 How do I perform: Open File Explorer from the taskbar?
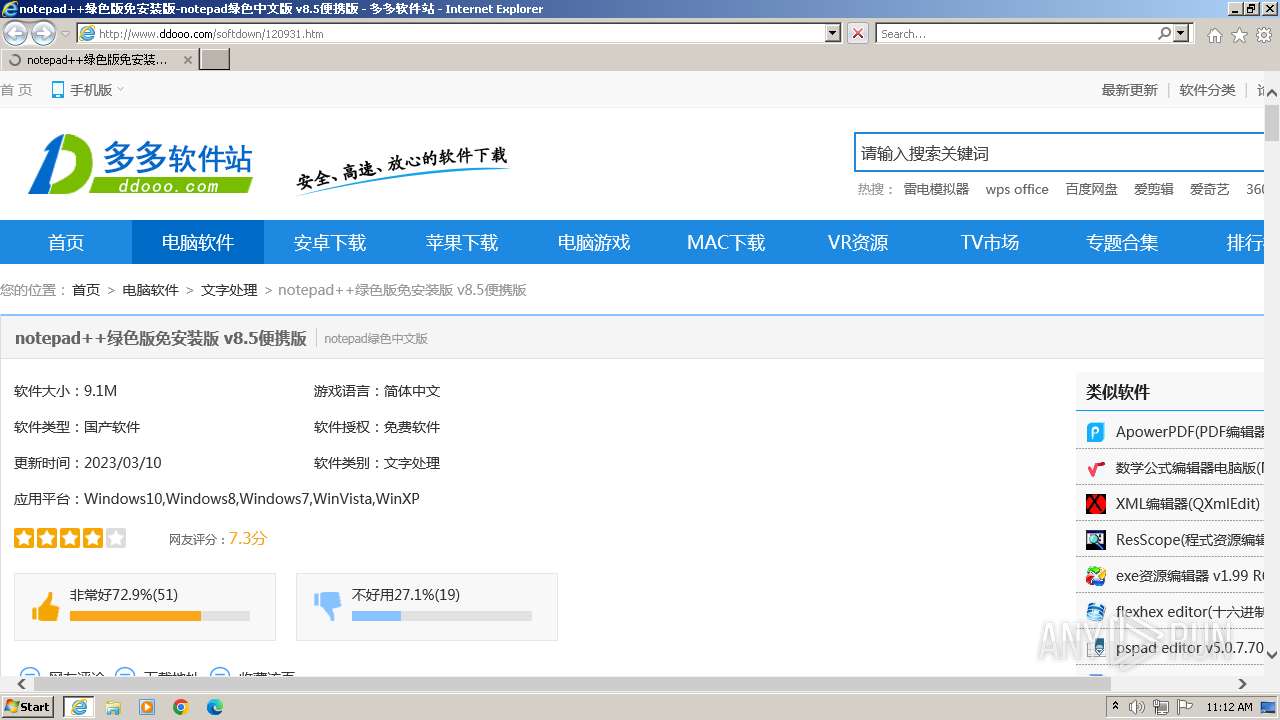(x=113, y=707)
